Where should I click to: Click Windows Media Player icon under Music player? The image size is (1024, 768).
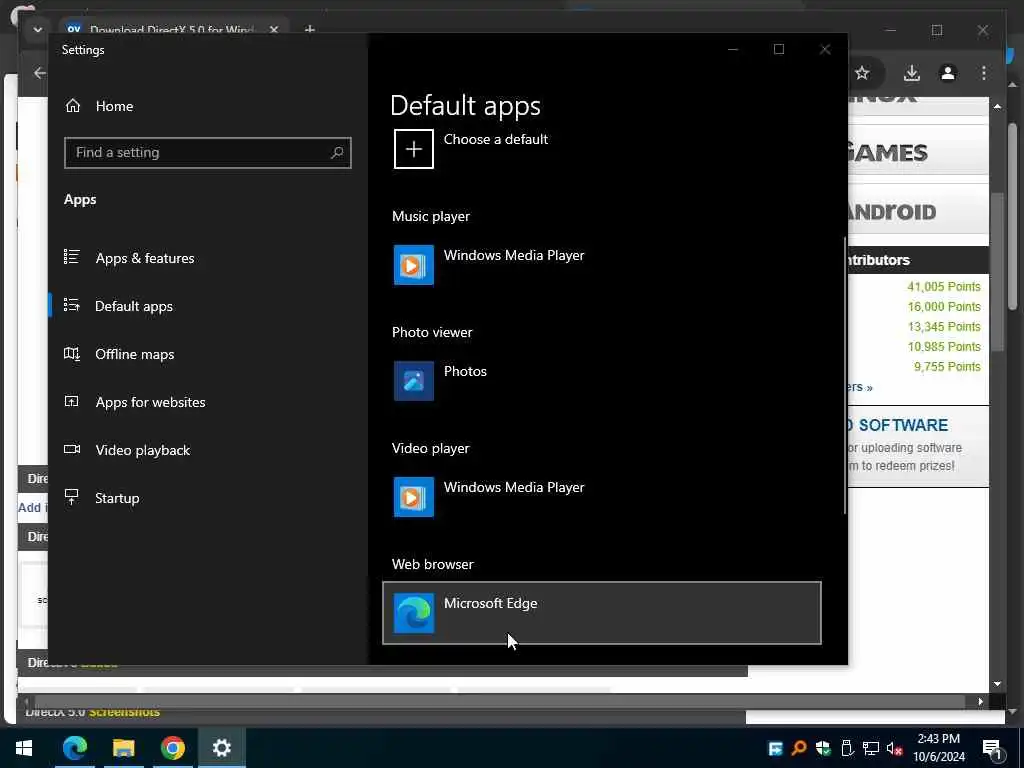[x=413, y=265]
